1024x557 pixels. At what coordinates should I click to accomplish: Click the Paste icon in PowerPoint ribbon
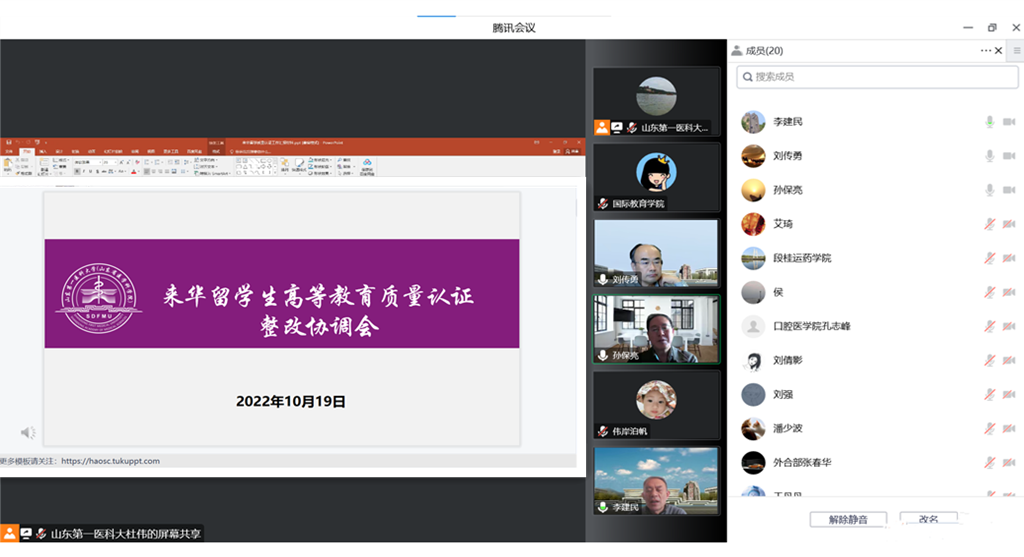[x=8, y=165]
